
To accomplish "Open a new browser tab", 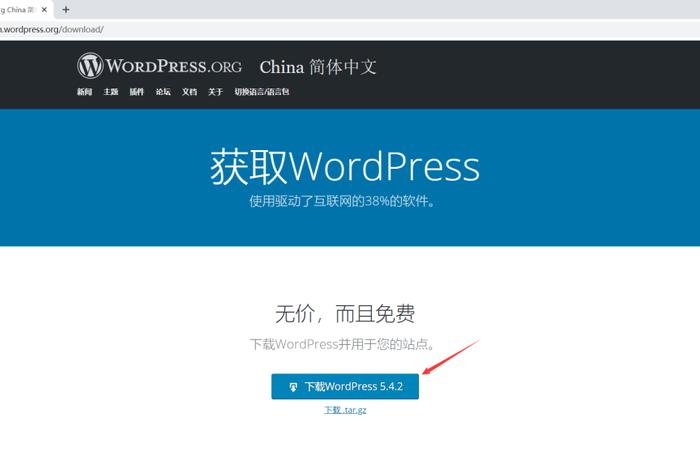I will pyautogui.click(x=66, y=9).
